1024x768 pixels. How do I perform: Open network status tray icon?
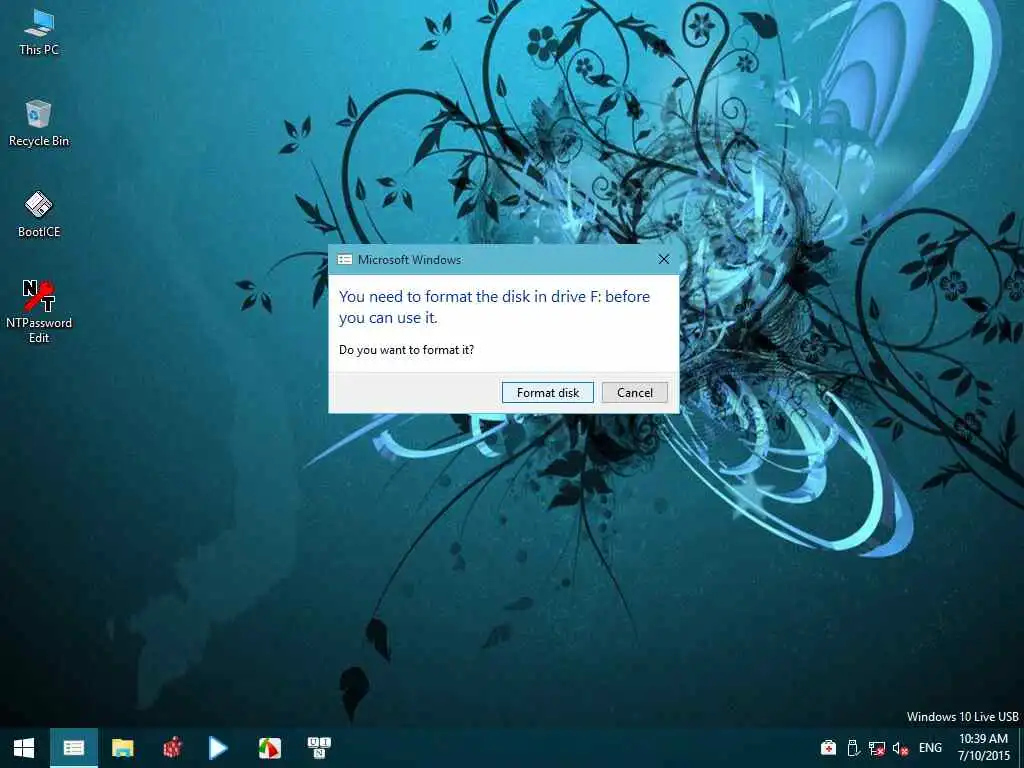tap(876, 748)
